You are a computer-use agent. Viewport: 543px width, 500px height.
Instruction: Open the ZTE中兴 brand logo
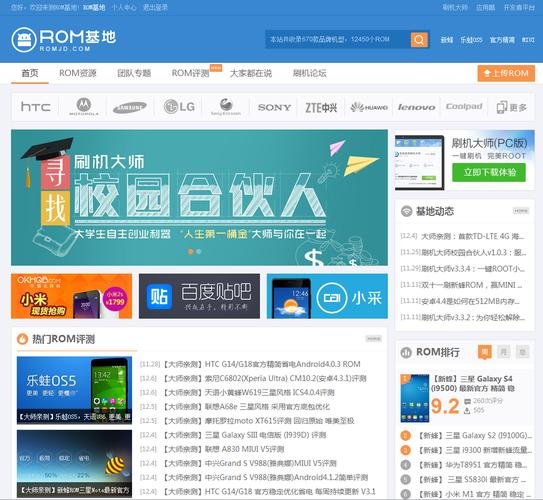[321, 108]
